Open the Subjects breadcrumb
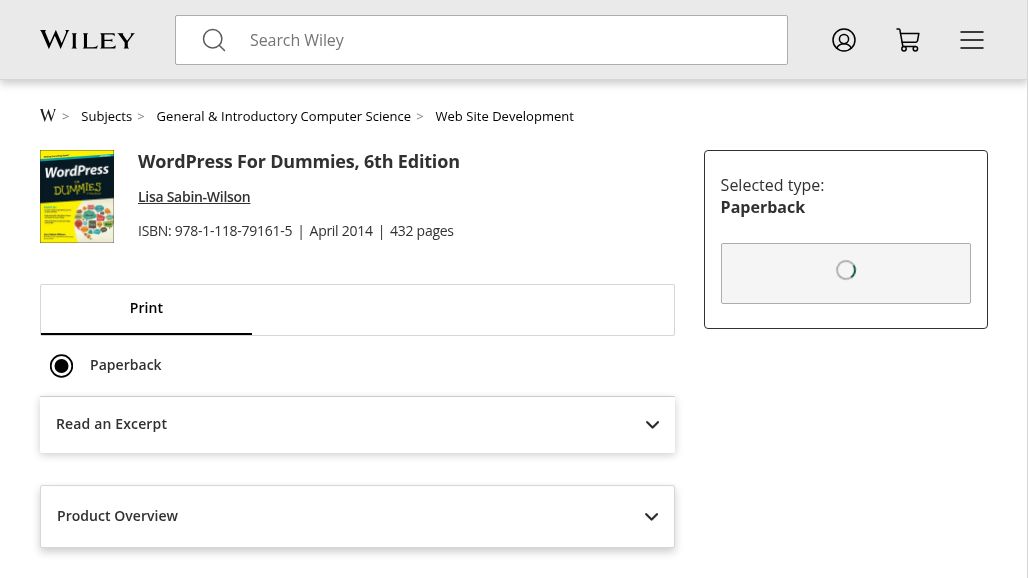 click(x=106, y=117)
